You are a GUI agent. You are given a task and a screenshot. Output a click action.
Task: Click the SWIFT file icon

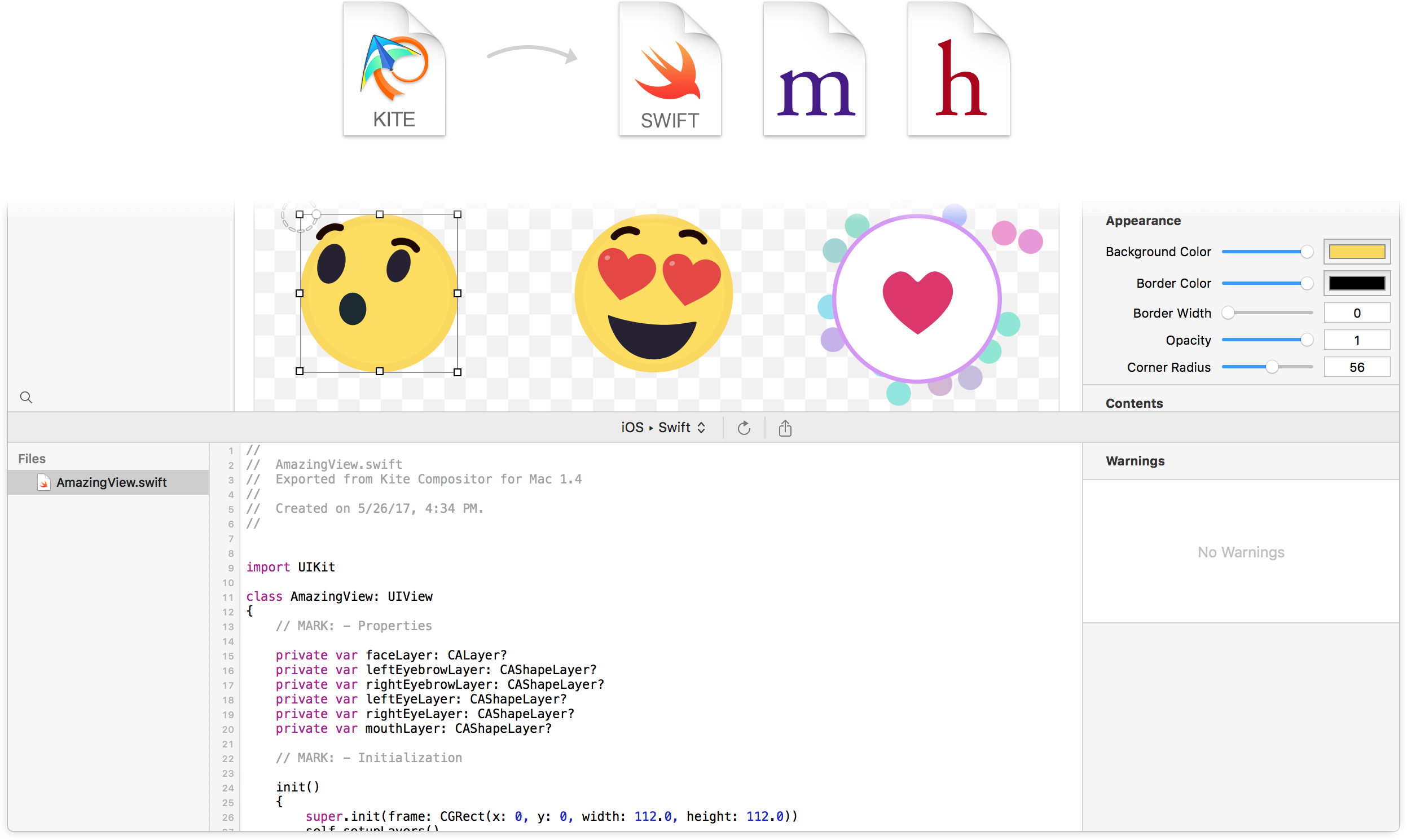[x=670, y=68]
